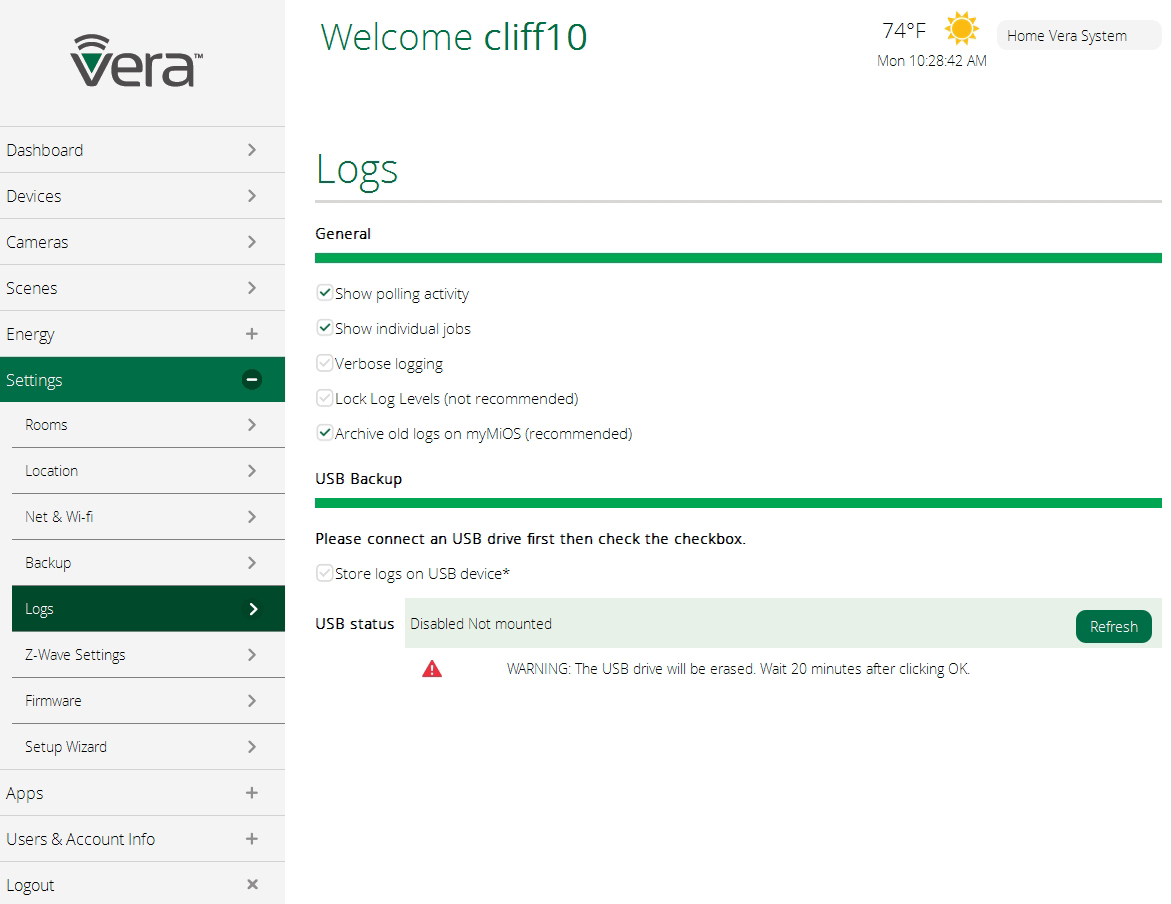Screen dimensions: 1171x904
Task: Click the Refresh button
Action: [x=1113, y=626]
